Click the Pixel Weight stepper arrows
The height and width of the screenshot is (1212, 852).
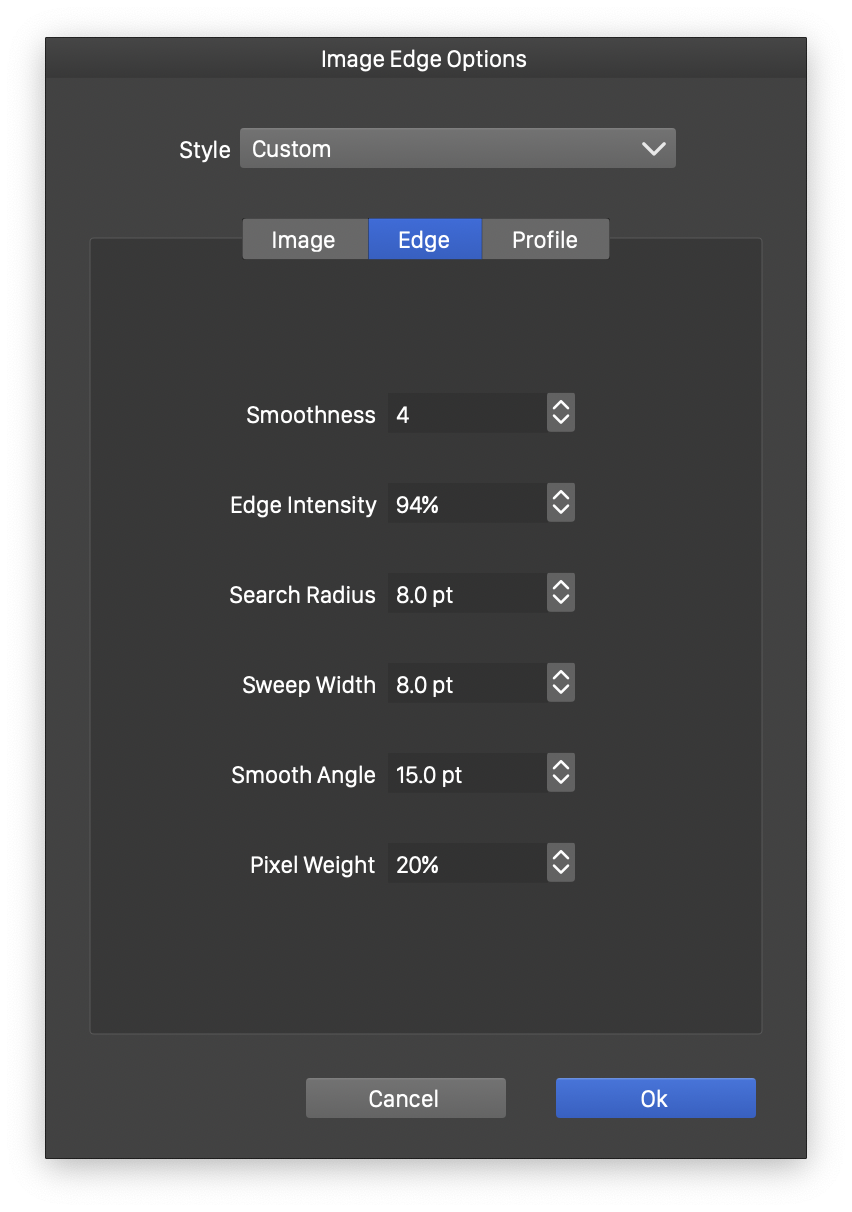coord(561,863)
